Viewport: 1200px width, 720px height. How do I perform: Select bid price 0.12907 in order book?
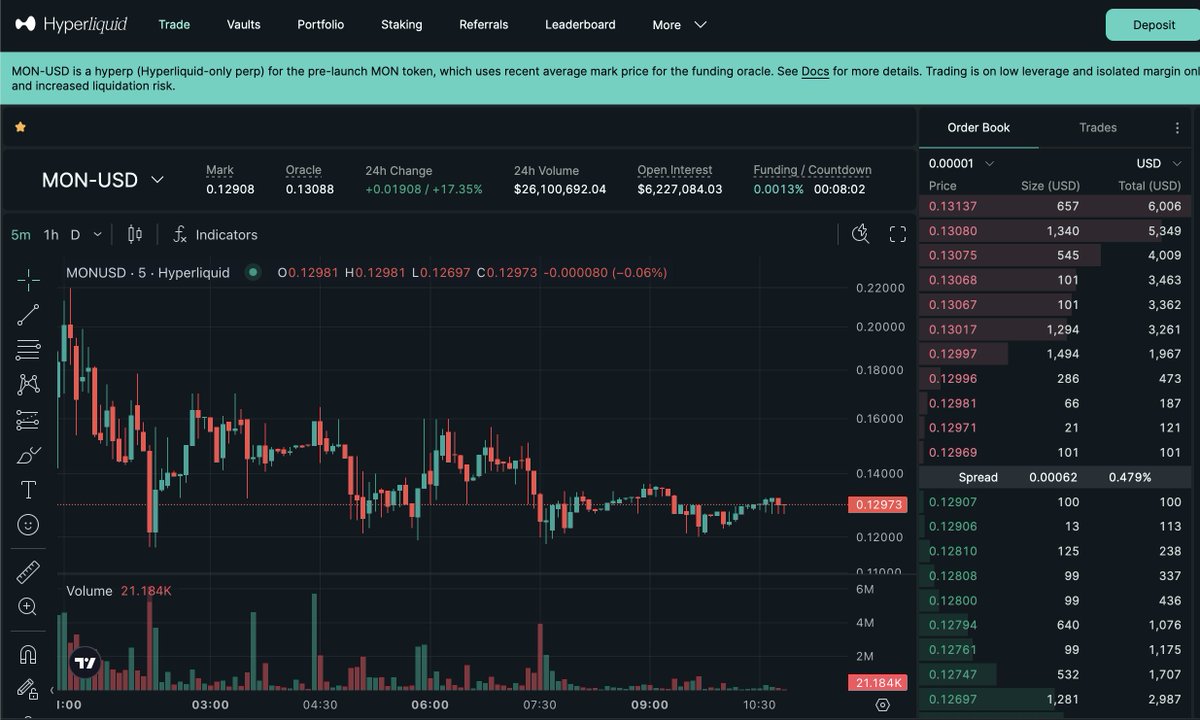953,502
